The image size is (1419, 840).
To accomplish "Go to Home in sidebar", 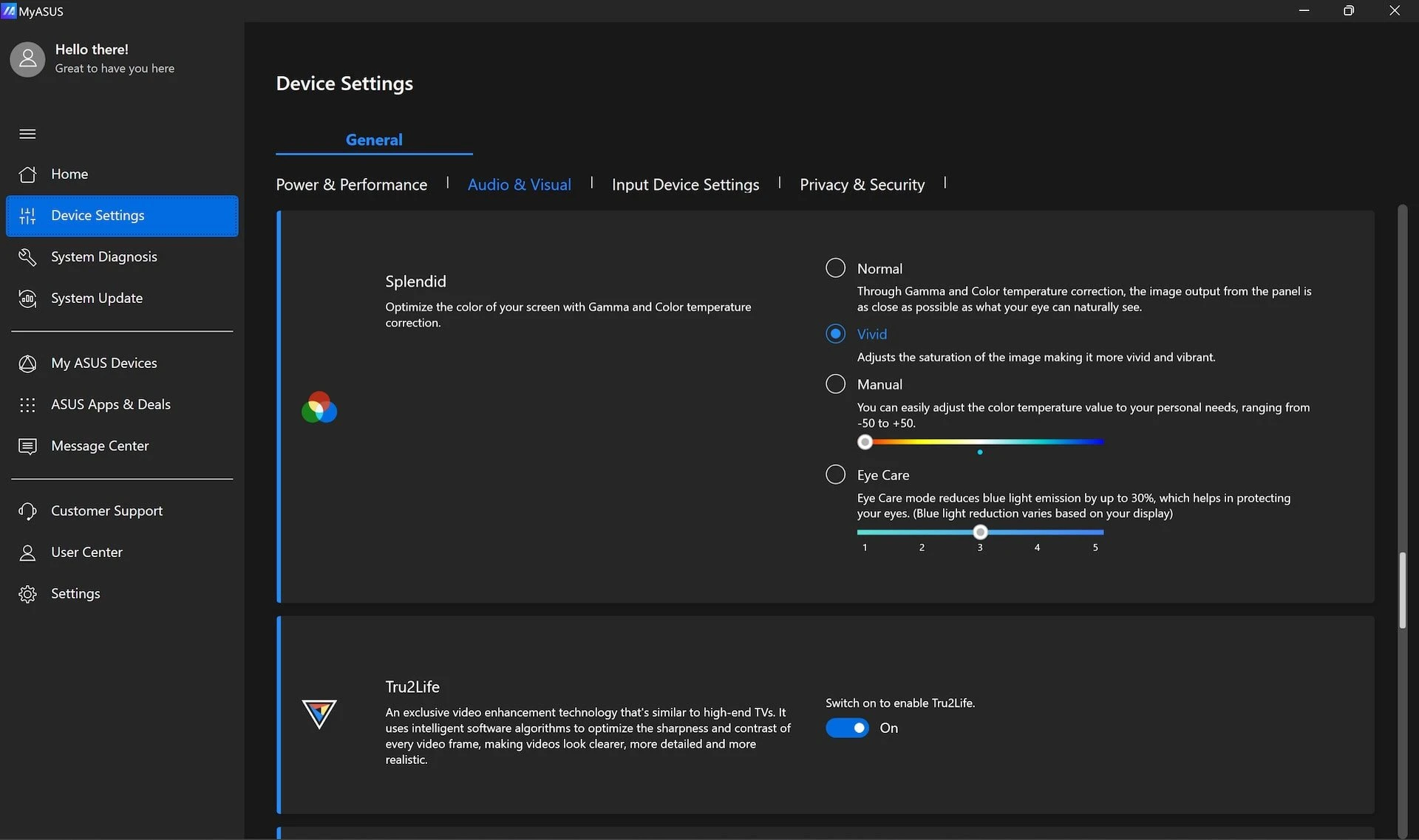I will [122, 174].
